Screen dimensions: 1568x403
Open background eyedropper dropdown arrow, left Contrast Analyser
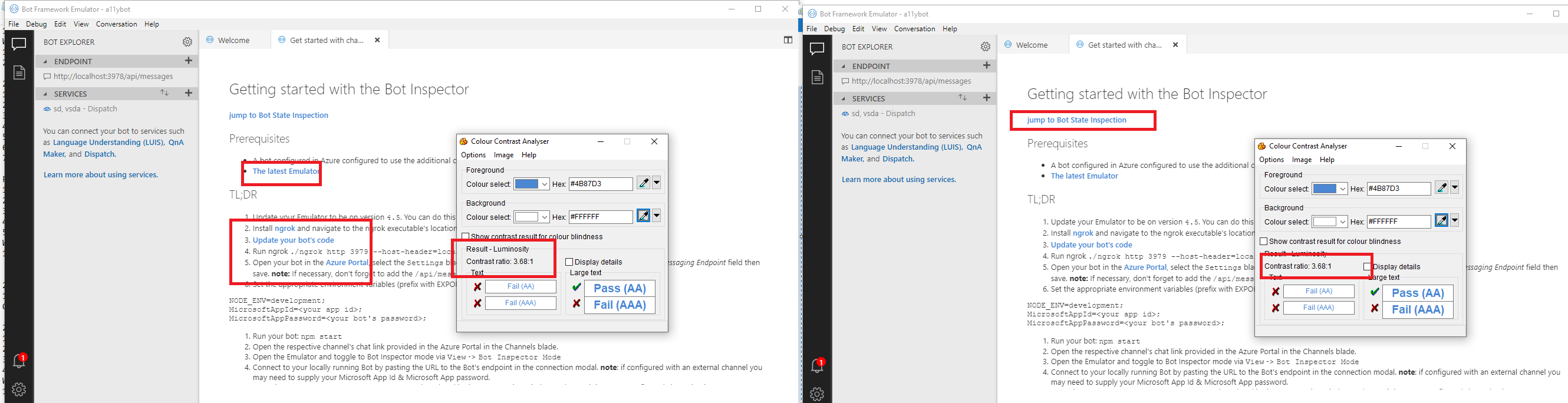(657, 216)
